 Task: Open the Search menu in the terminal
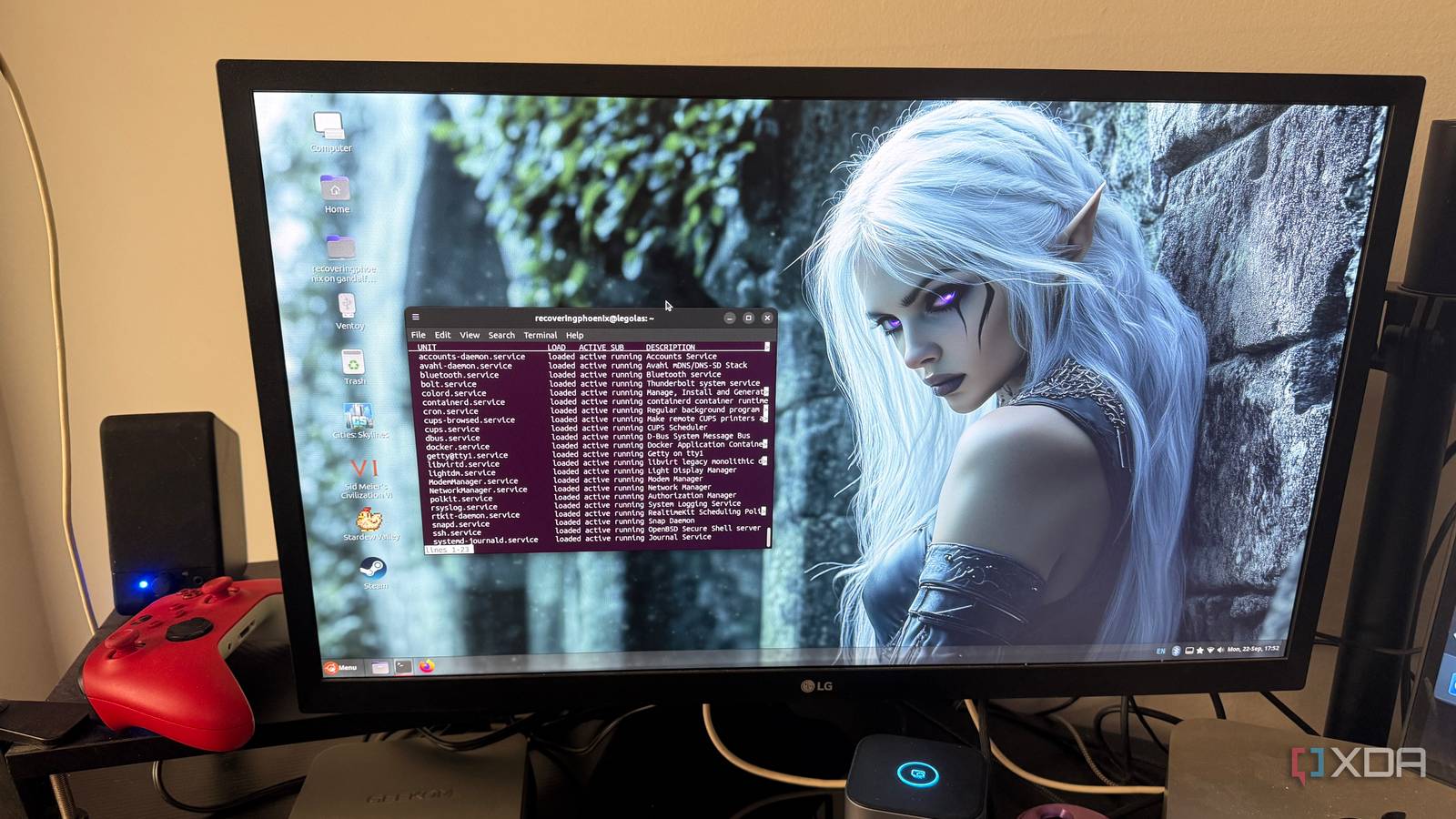pyautogui.click(x=500, y=335)
